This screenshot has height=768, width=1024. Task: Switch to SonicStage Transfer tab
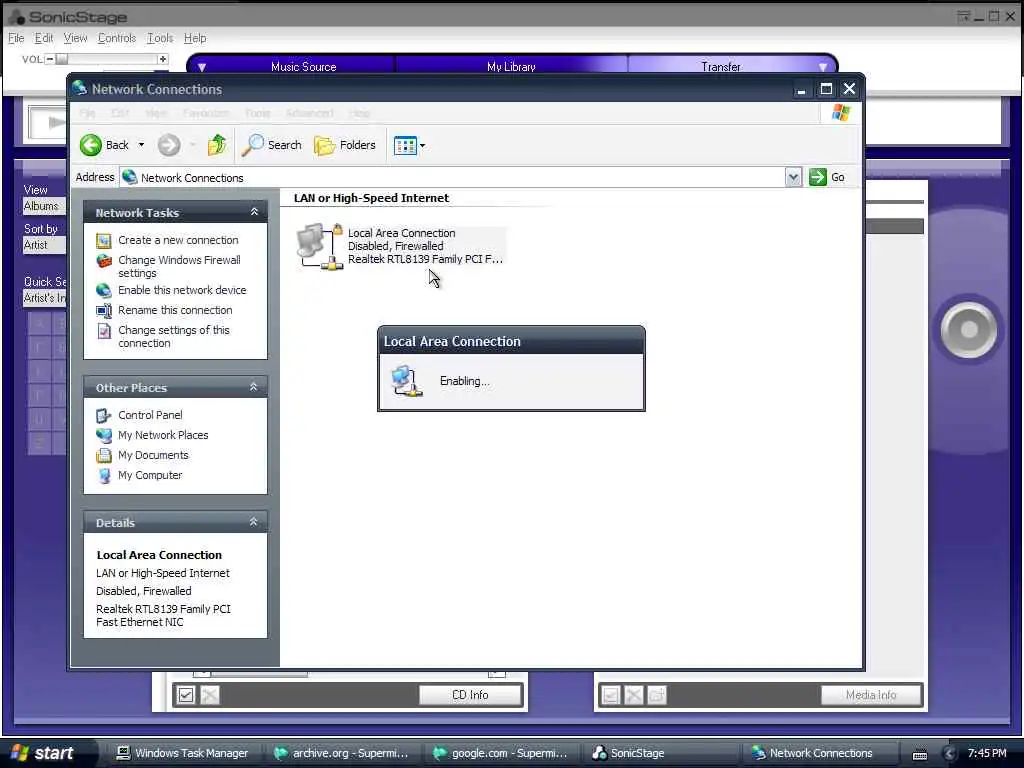pos(721,67)
